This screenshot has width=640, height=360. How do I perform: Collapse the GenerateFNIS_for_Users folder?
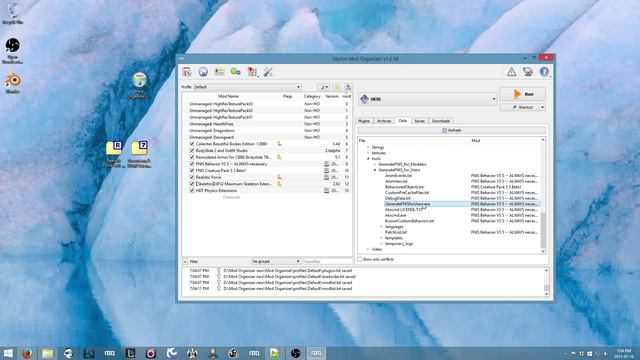coord(375,170)
